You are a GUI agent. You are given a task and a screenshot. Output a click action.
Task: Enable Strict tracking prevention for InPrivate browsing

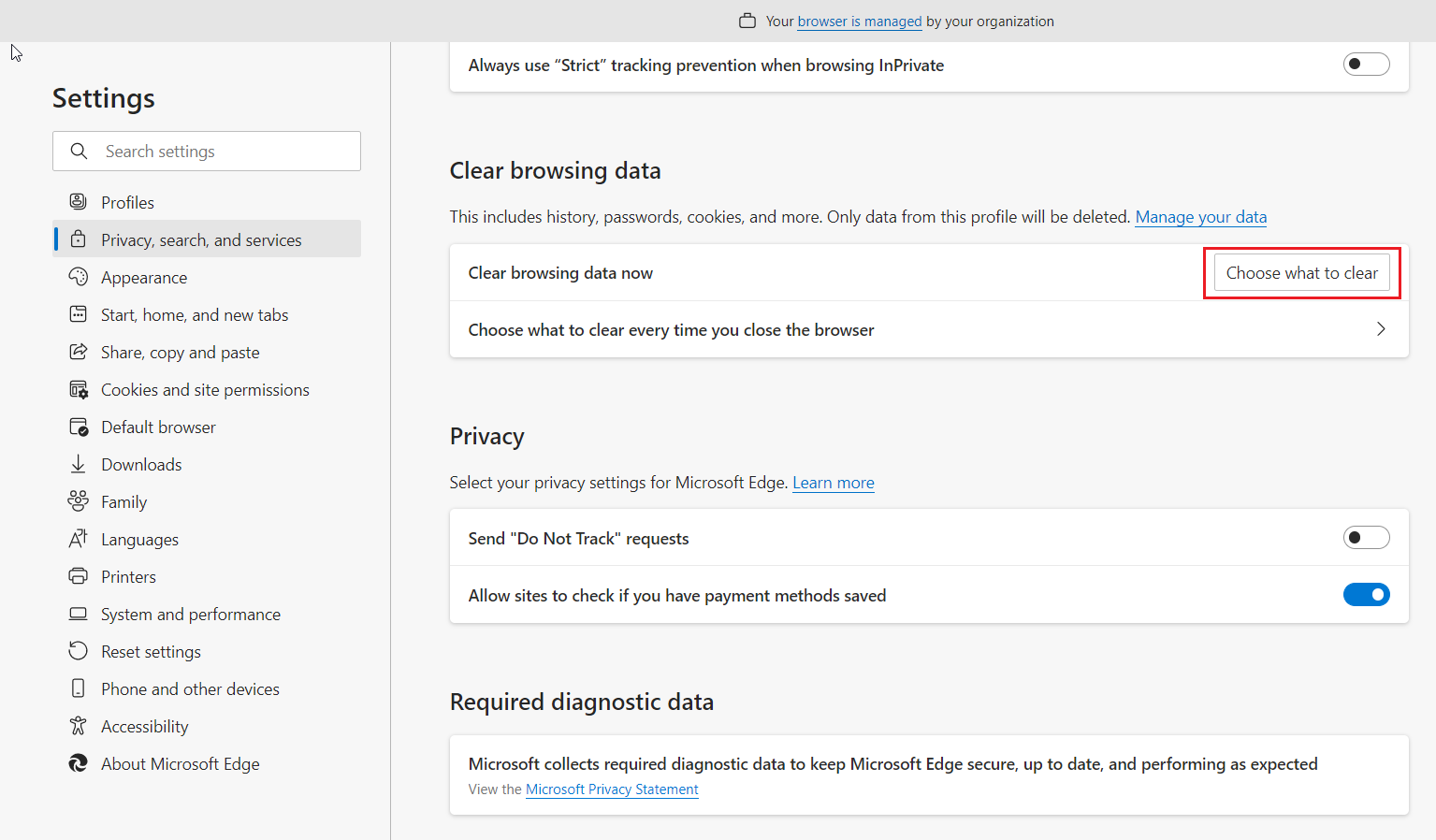click(x=1366, y=64)
